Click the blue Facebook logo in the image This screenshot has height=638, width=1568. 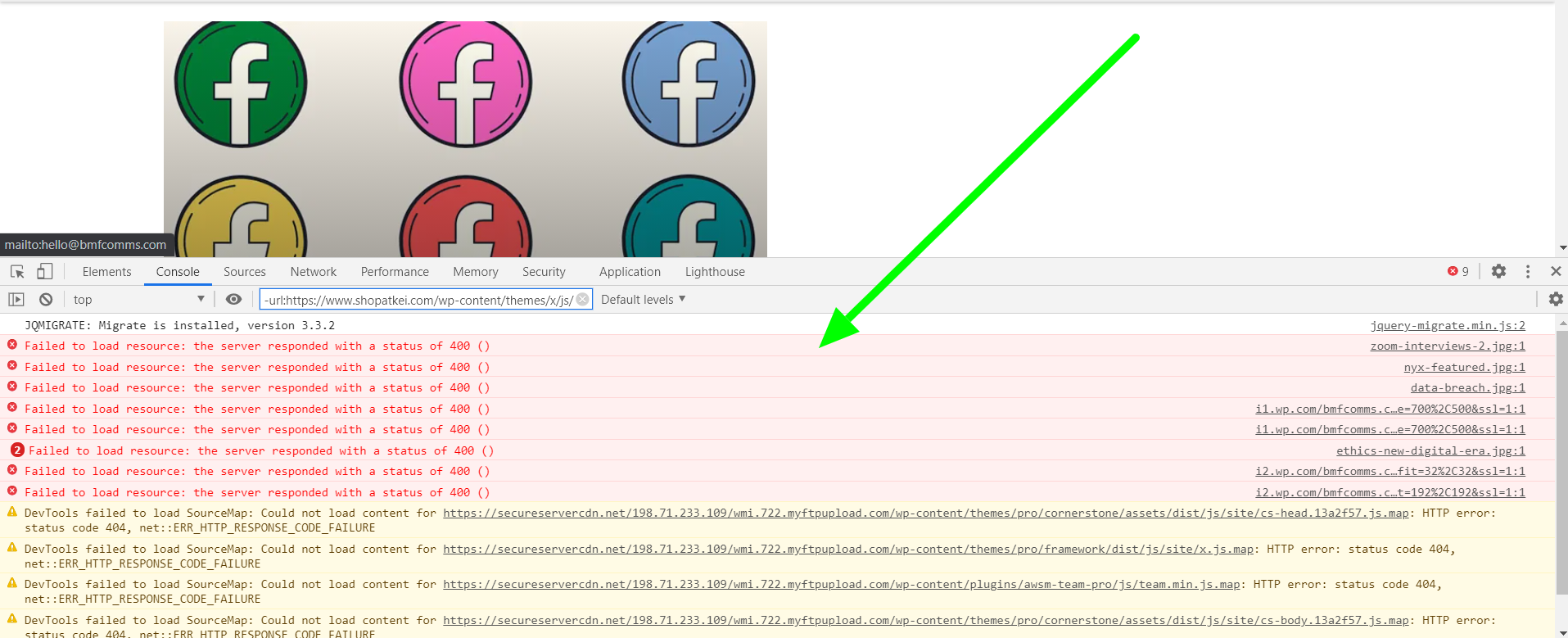689,83
